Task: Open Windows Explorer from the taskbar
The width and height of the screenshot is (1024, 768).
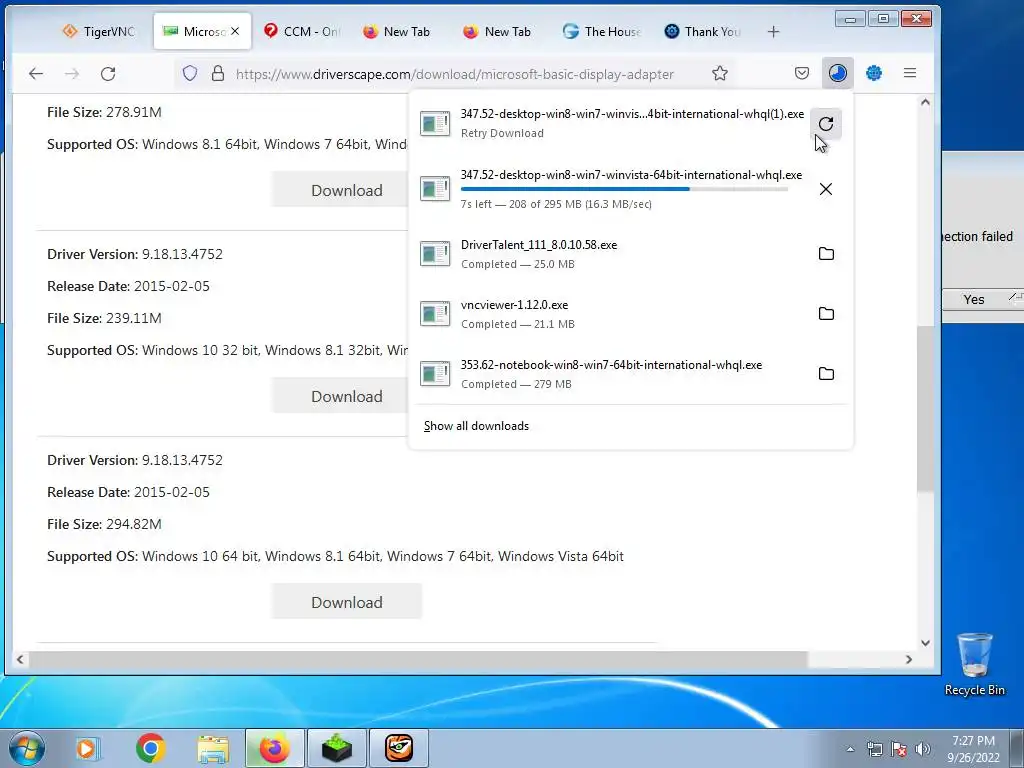Action: pos(214,748)
